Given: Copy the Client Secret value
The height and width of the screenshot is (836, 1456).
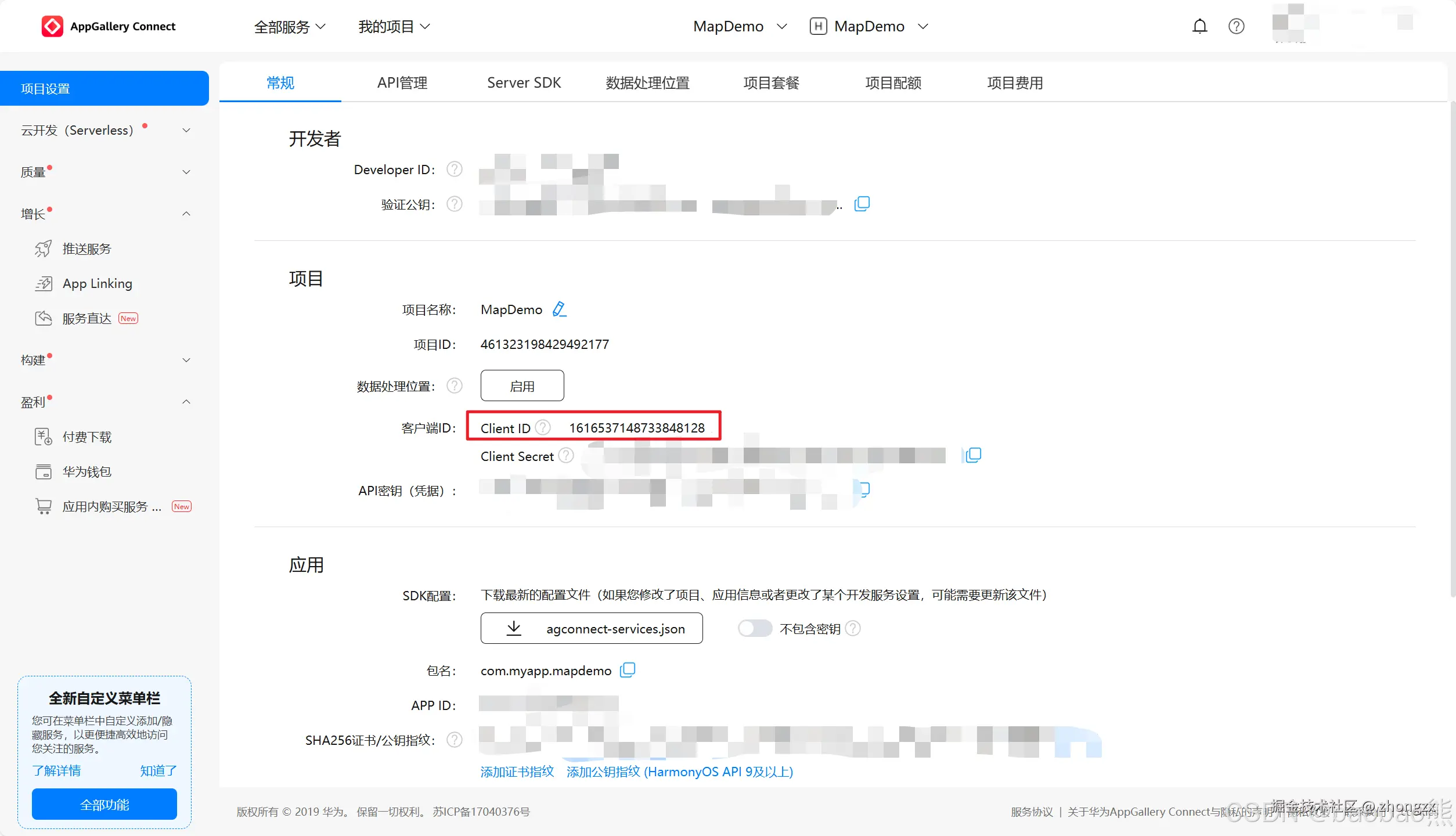Looking at the screenshot, I should coord(974,455).
